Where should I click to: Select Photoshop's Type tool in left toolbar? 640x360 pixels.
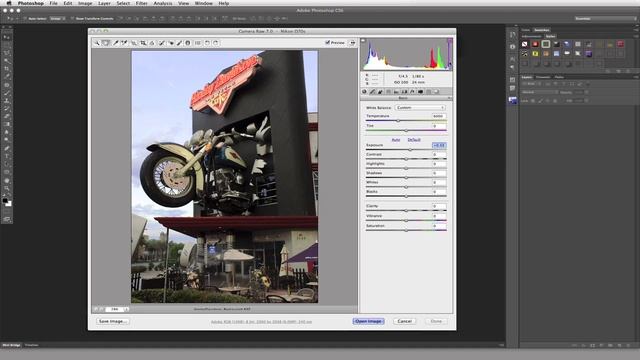tap(7, 156)
